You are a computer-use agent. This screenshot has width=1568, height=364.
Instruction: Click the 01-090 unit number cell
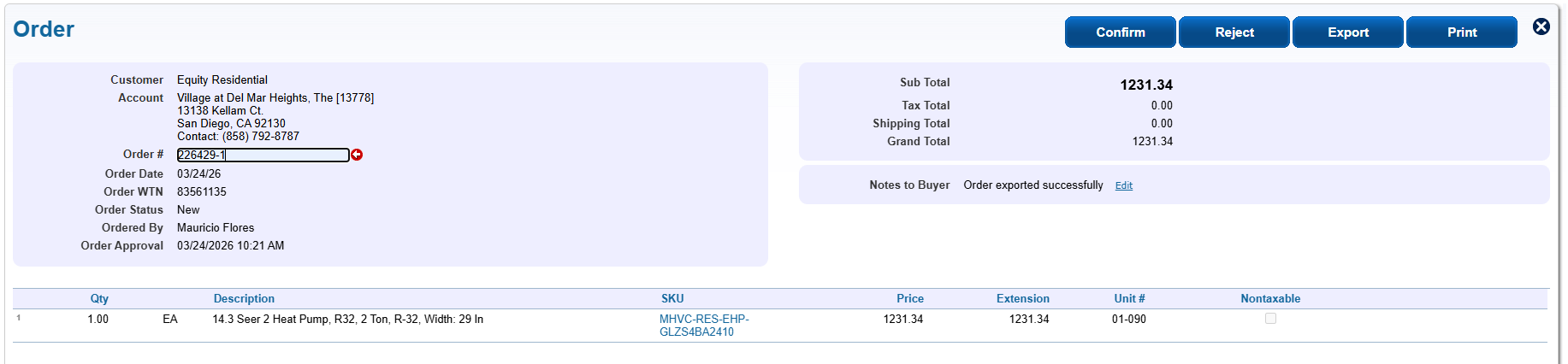1128,320
